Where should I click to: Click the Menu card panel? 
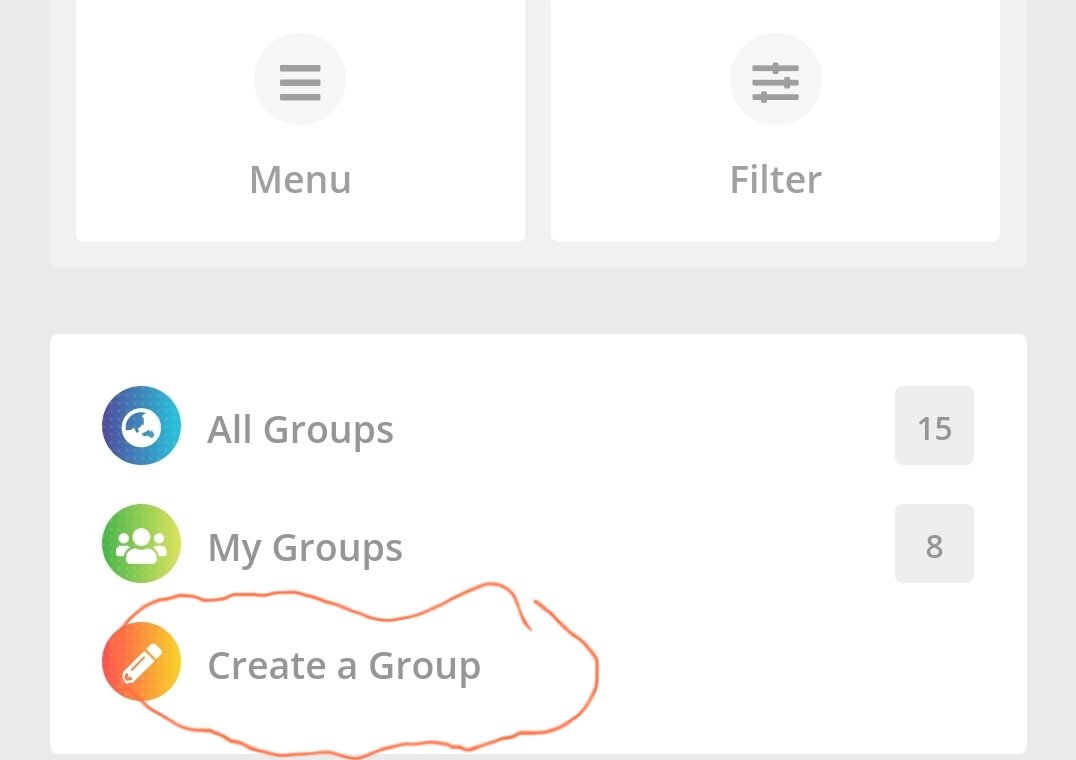300,121
